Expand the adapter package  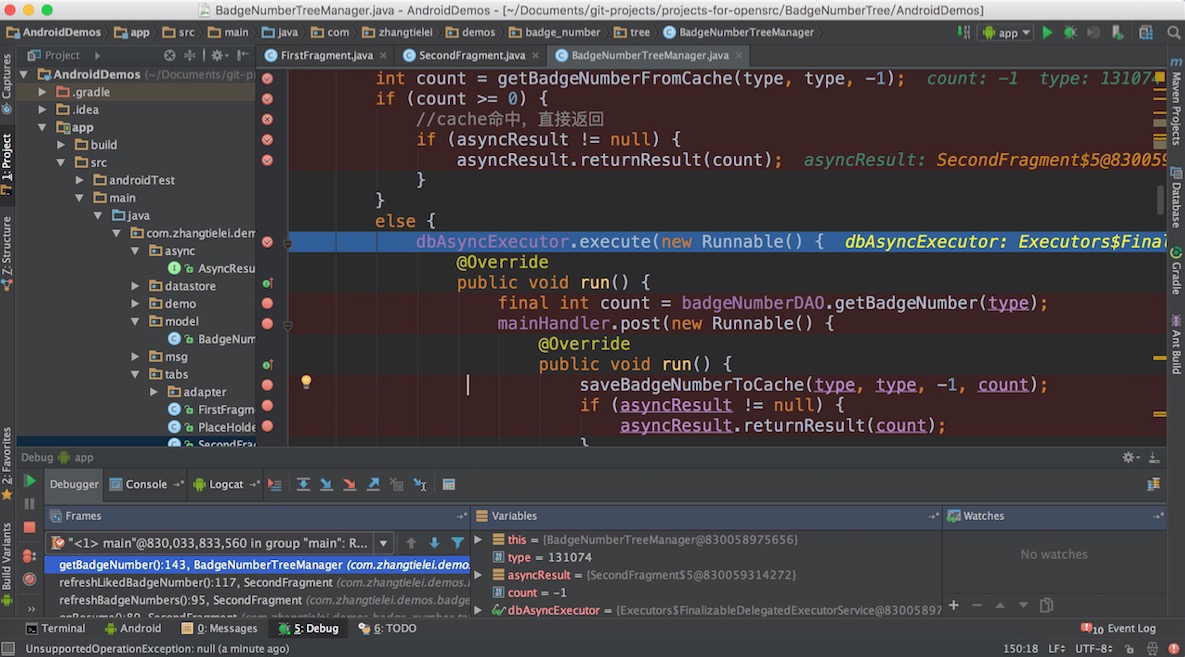point(154,392)
